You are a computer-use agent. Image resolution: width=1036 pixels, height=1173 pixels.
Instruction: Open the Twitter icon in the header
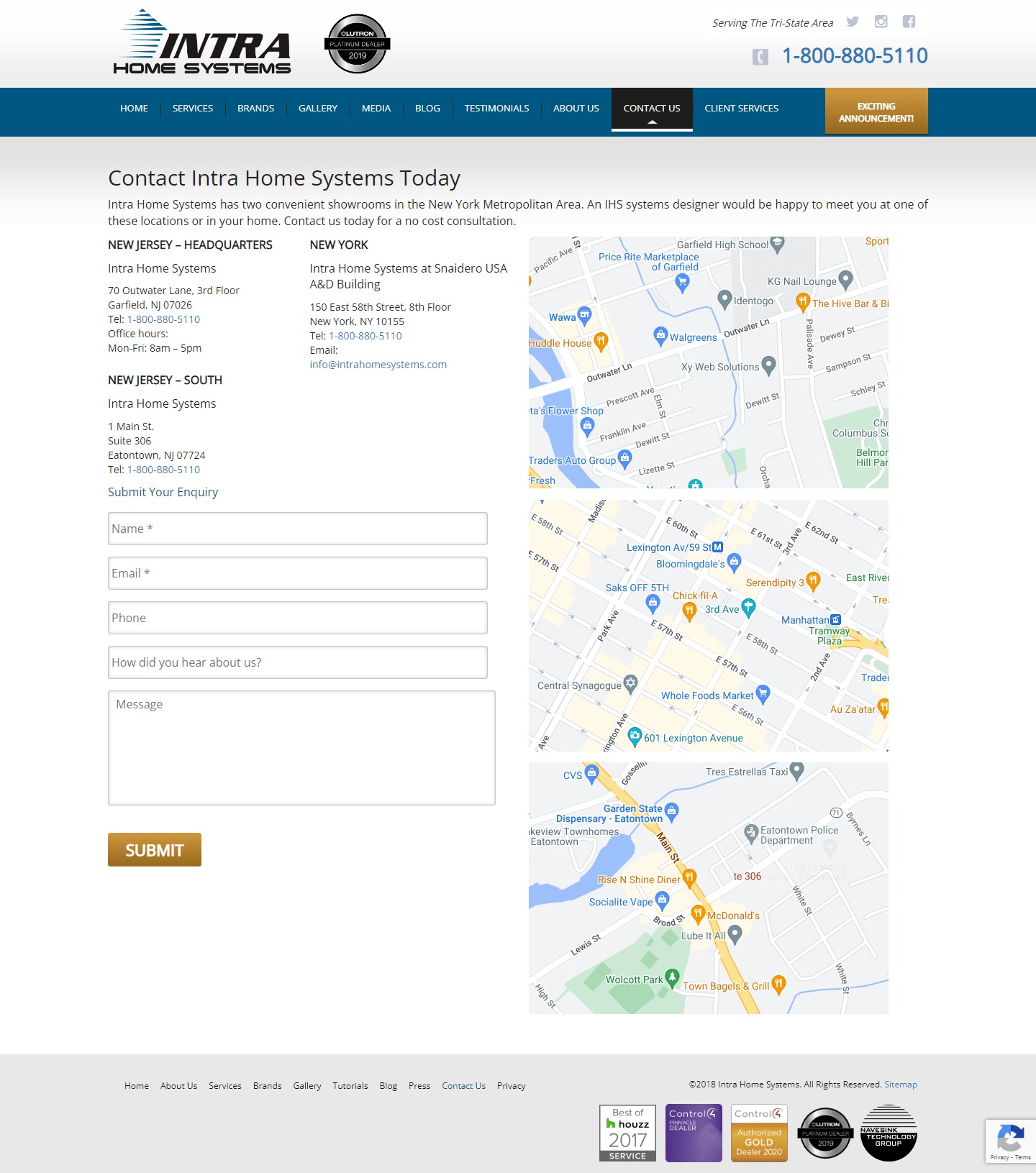(853, 22)
